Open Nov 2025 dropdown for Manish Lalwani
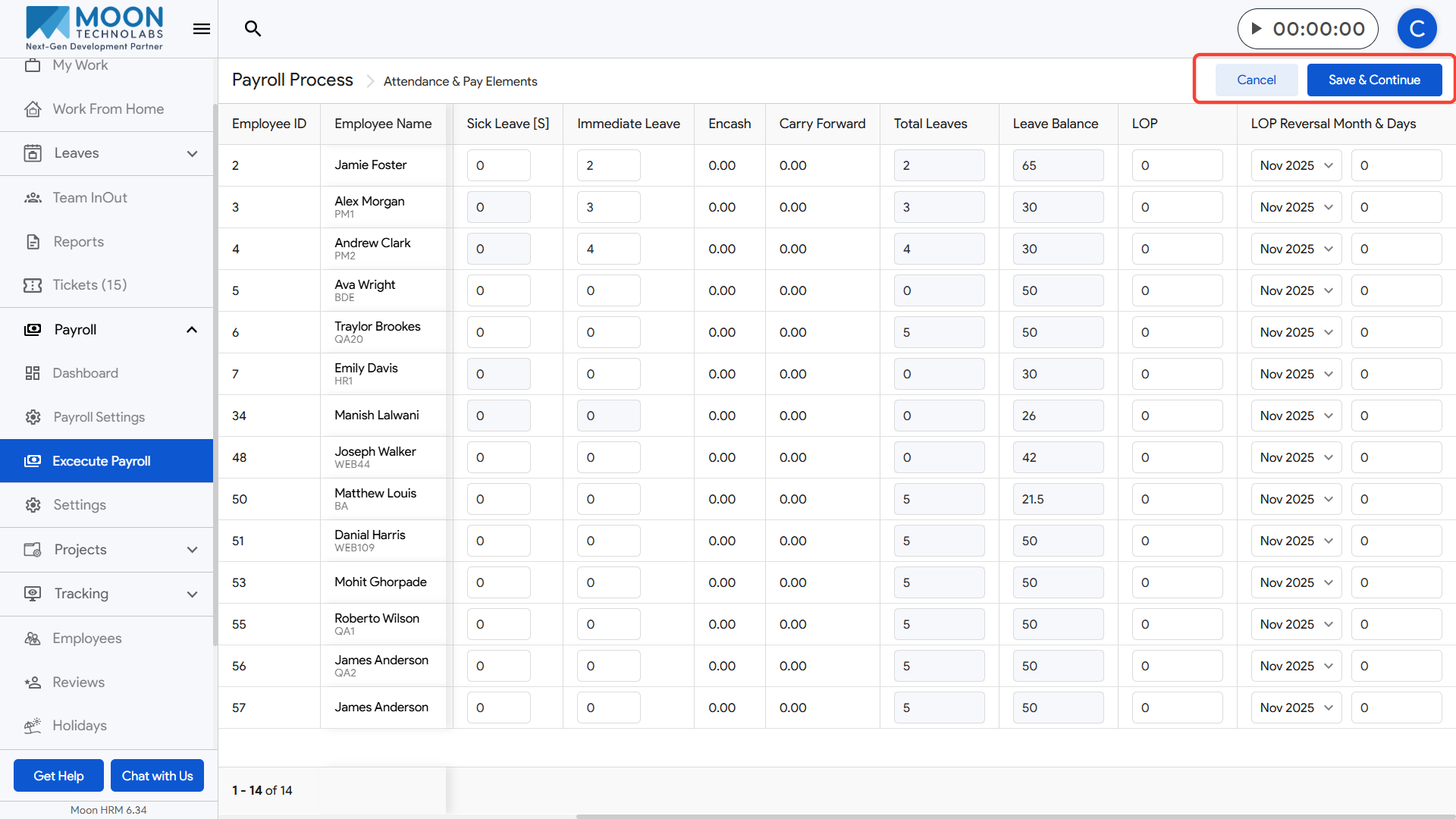This screenshot has width=1456, height=819. (1295, 416)
